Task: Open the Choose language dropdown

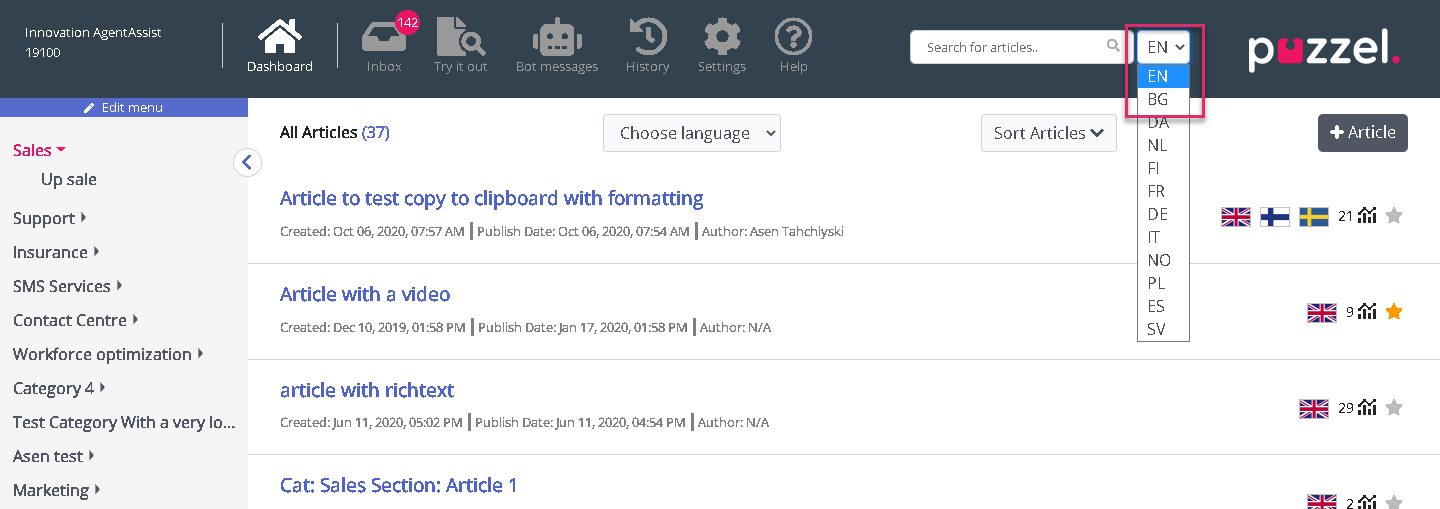Action: (691, 133)
